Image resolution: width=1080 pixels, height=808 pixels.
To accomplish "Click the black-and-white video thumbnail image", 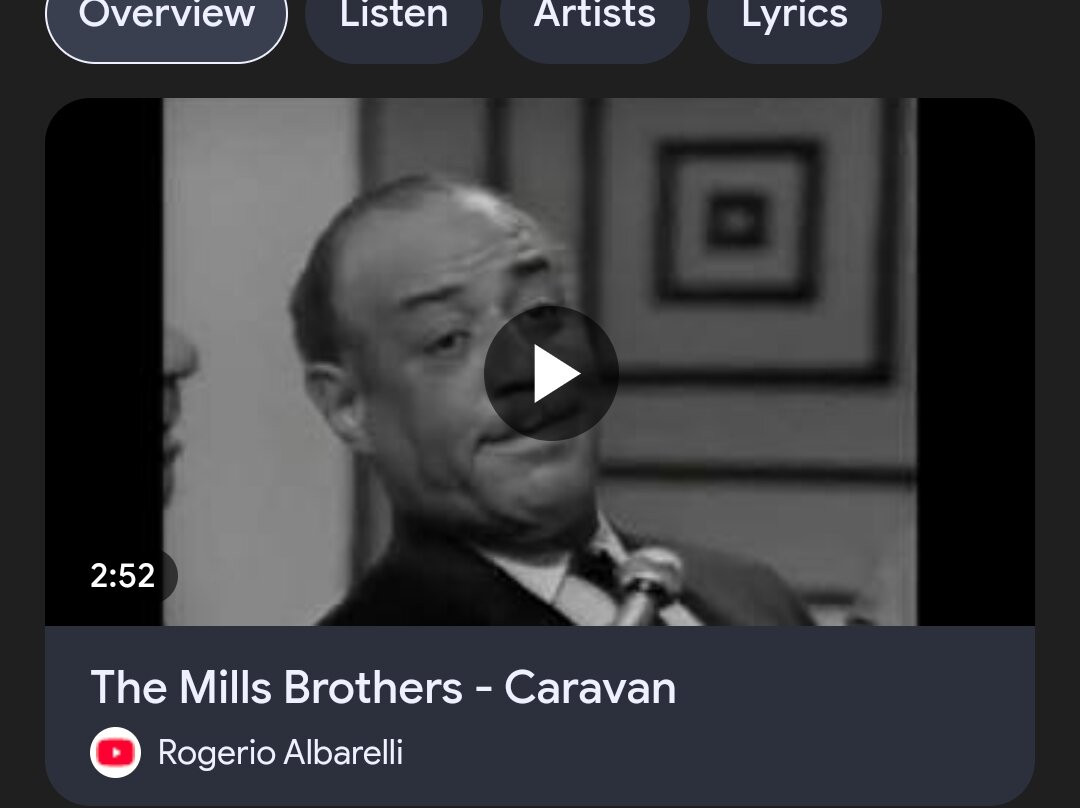I will pyautogui.click(x=540, y=362).
